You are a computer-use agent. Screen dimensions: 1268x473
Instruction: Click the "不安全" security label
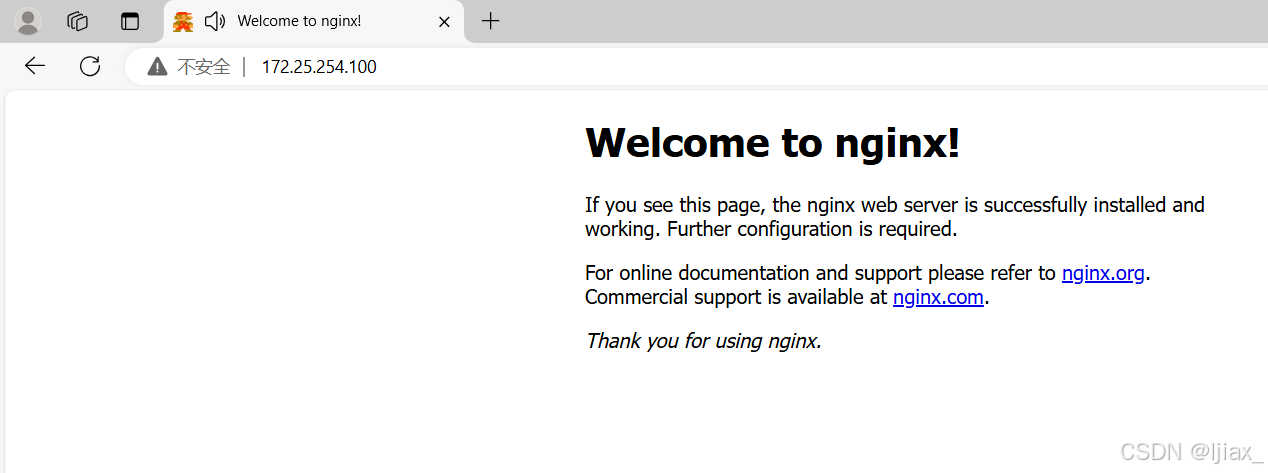[204, 67]
